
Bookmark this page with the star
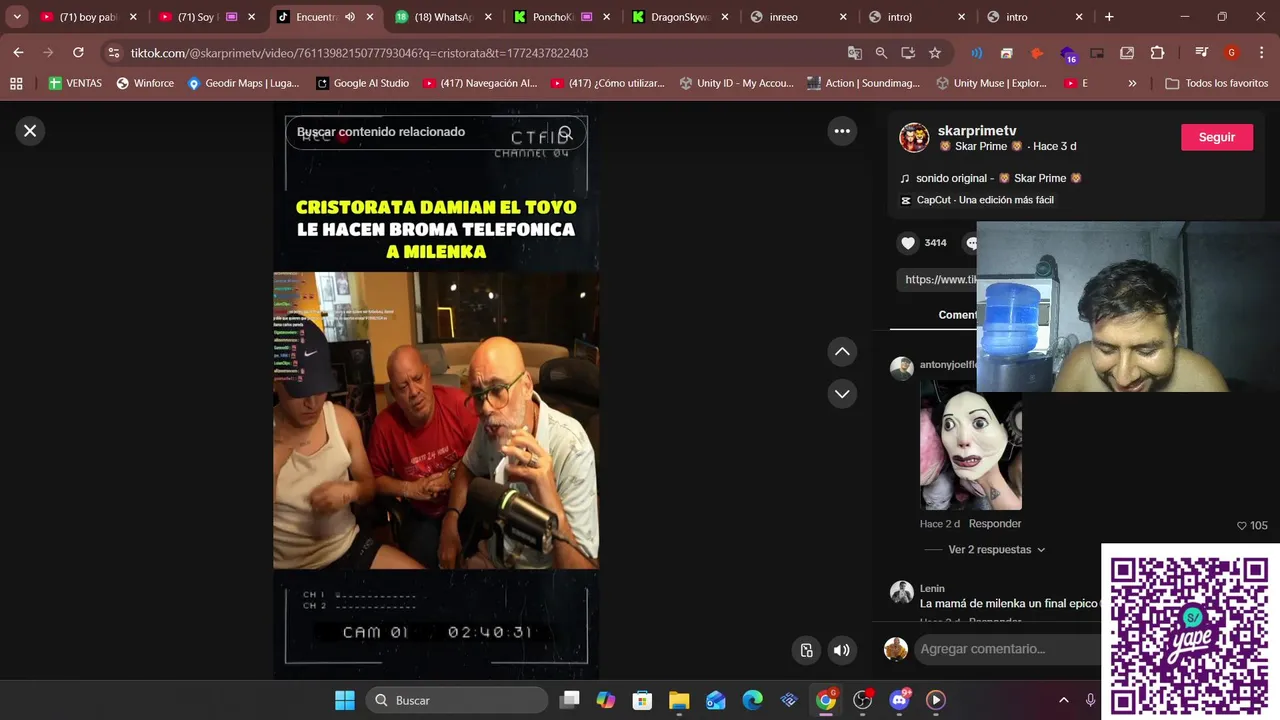coord(935,53)
